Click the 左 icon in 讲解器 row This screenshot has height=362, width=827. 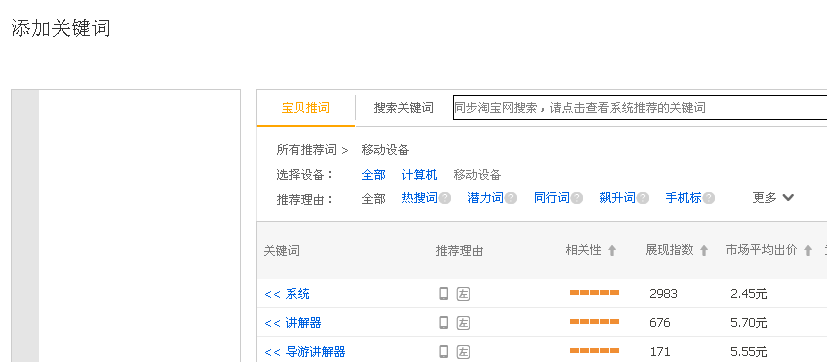coord(463,322)
